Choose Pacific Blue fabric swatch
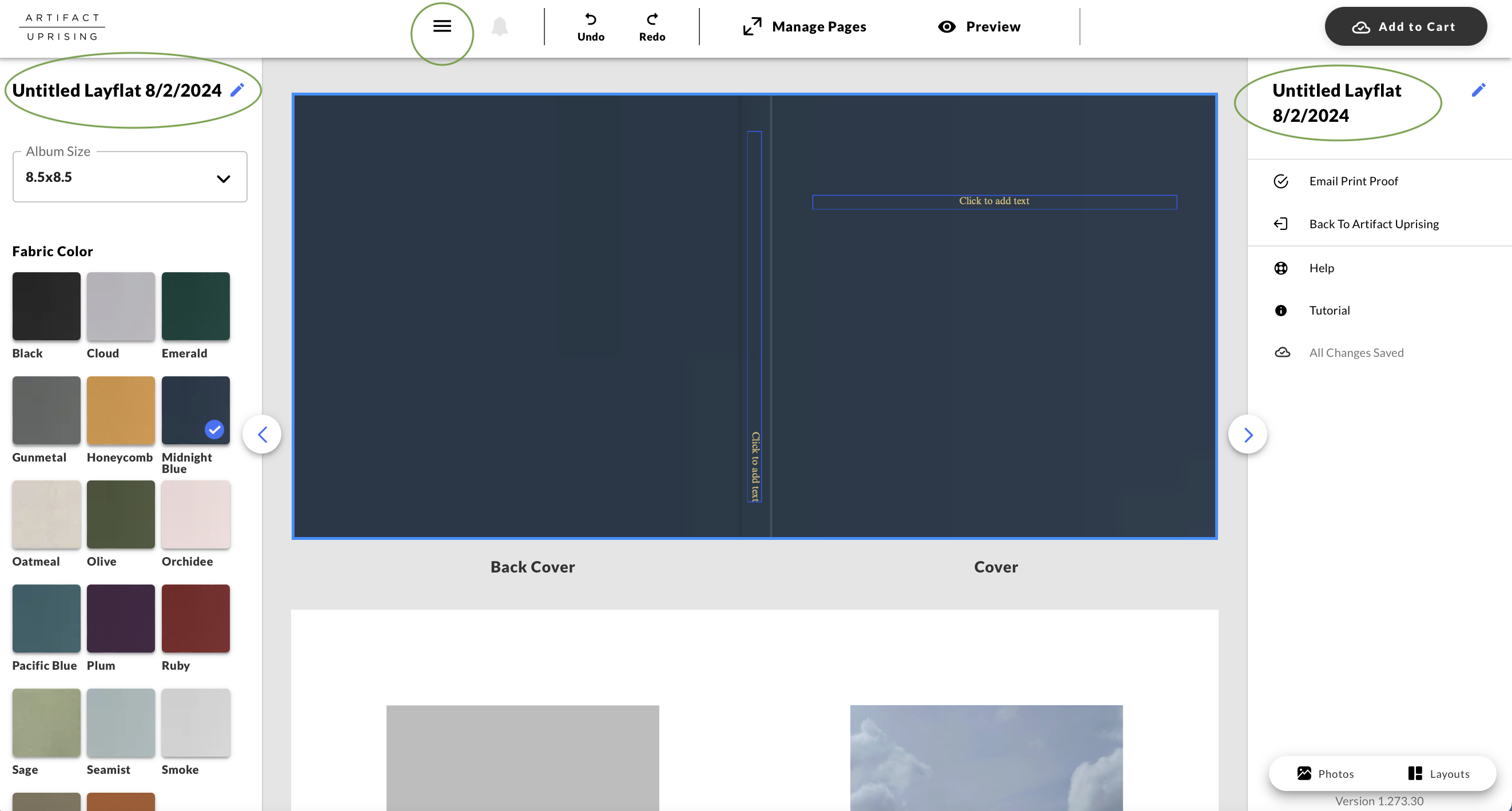 [46, 618]
